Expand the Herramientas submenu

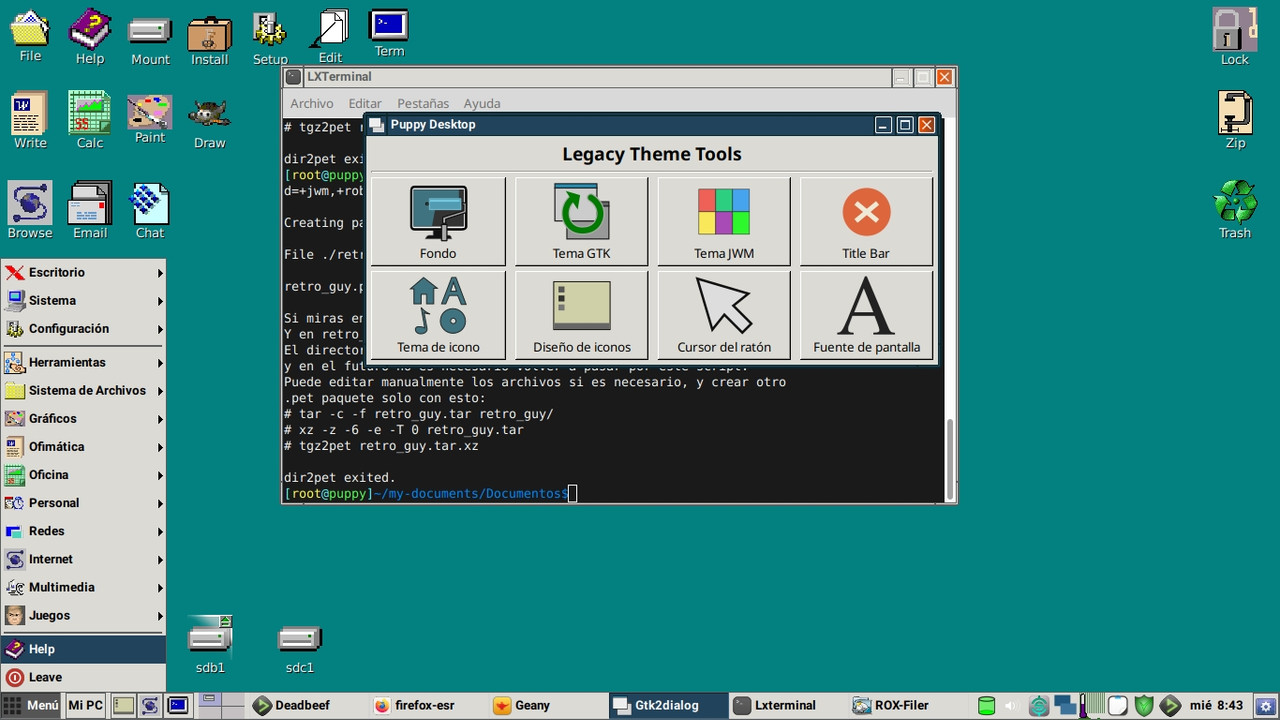(x=83, y=362)
